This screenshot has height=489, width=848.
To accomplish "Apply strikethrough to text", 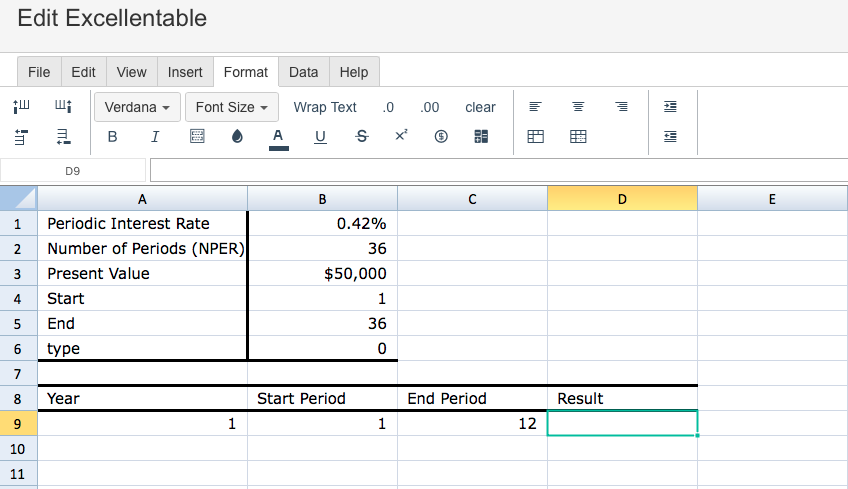I will (x=361, y=137).
